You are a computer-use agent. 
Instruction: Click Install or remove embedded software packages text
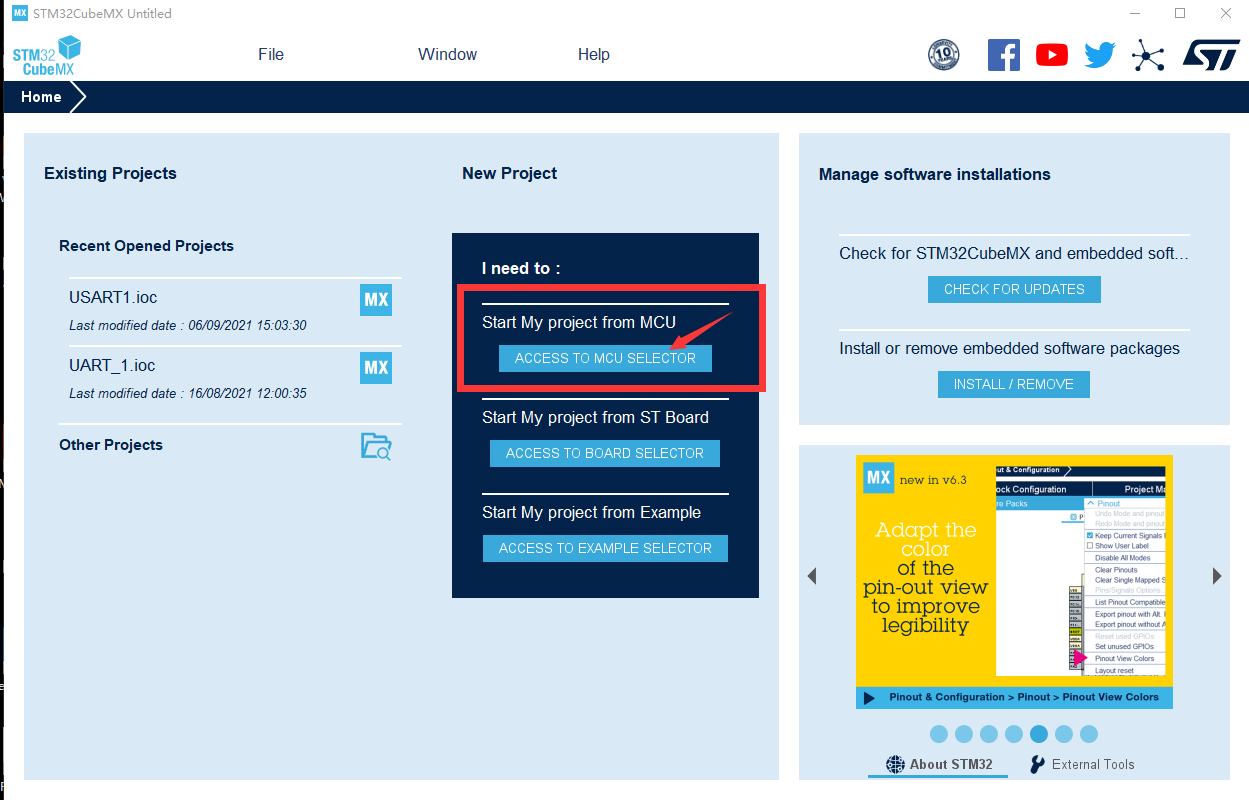(1009, 349)
